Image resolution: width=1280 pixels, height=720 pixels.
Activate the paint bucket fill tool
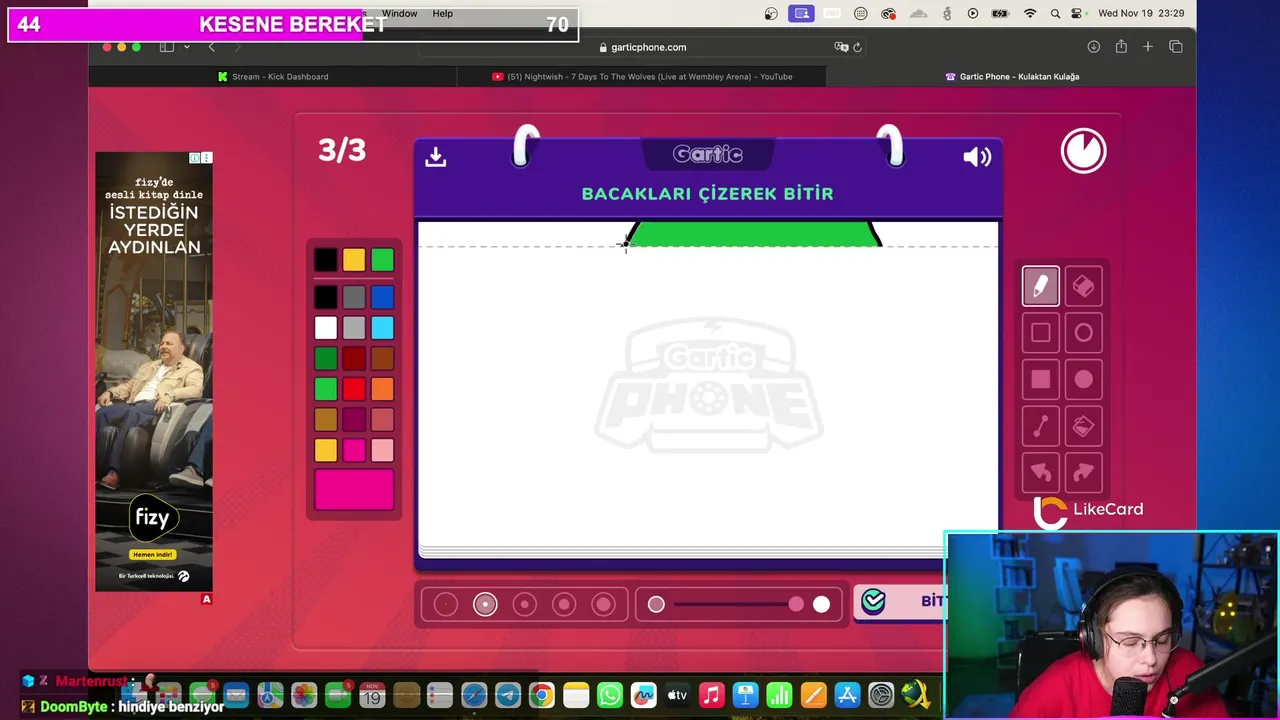[1083, 427]
